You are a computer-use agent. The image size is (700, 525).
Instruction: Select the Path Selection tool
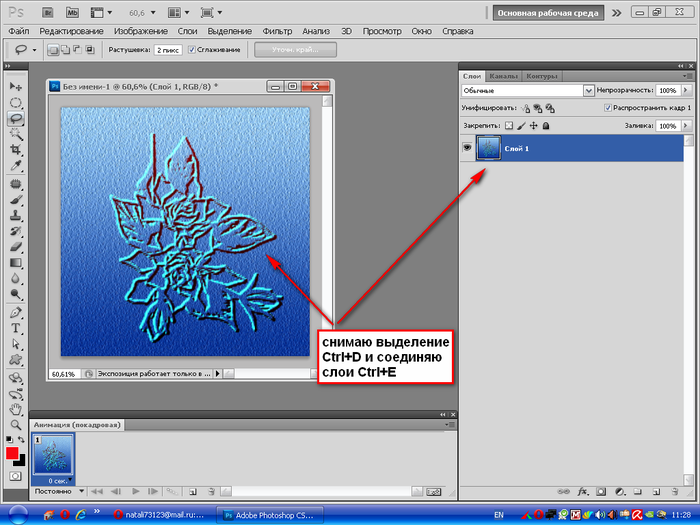click(16, 344)
